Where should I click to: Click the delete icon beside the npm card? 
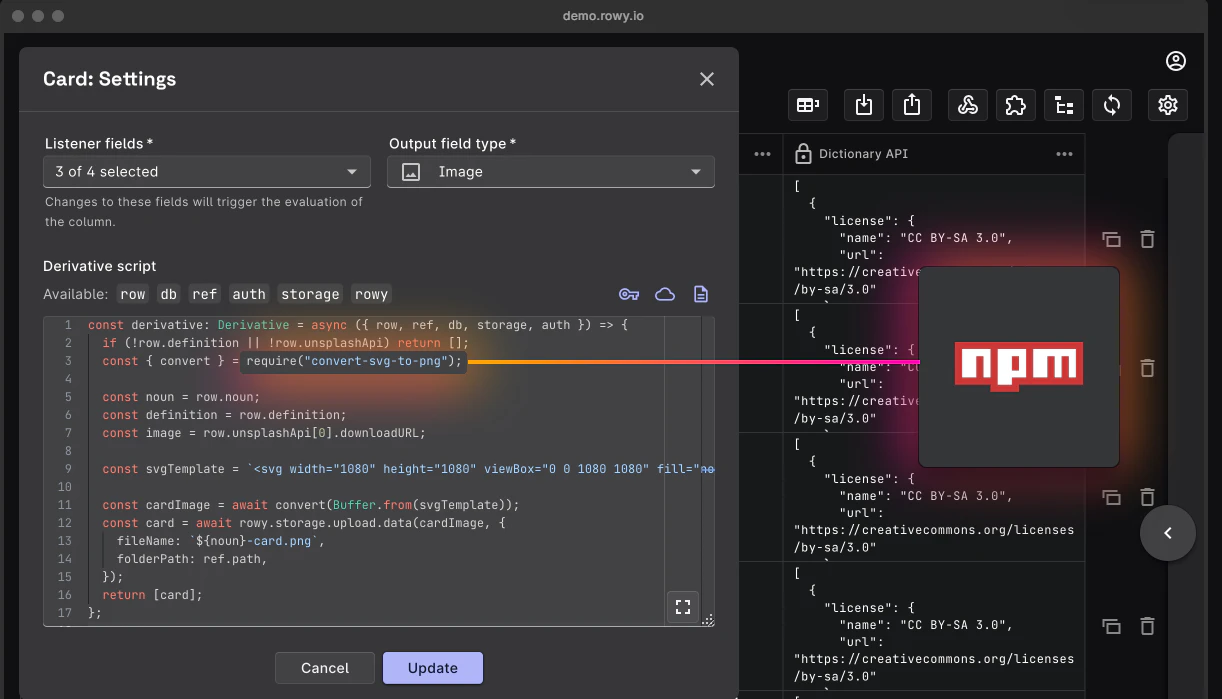1148,368
